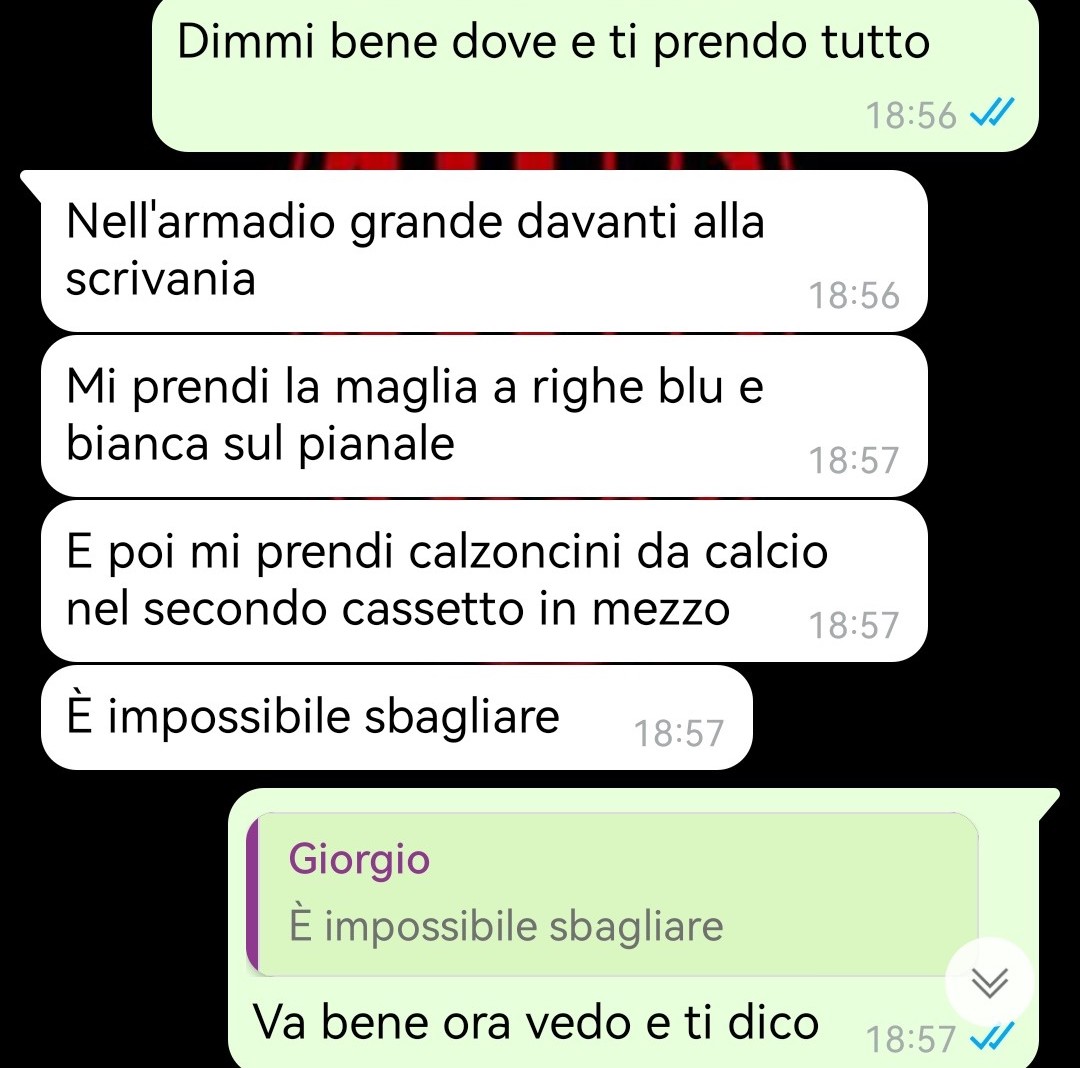The image size is (1080, 1068).
Task: Tap the 18:57 timestamp on 'Va bene' message
Action: tap(911, 1039)
